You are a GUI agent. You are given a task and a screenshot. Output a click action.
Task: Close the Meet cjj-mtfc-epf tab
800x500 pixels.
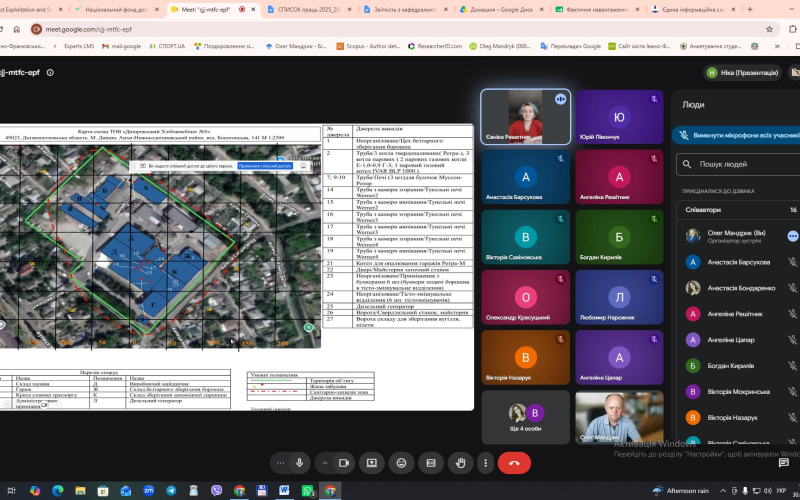[253, 10]
